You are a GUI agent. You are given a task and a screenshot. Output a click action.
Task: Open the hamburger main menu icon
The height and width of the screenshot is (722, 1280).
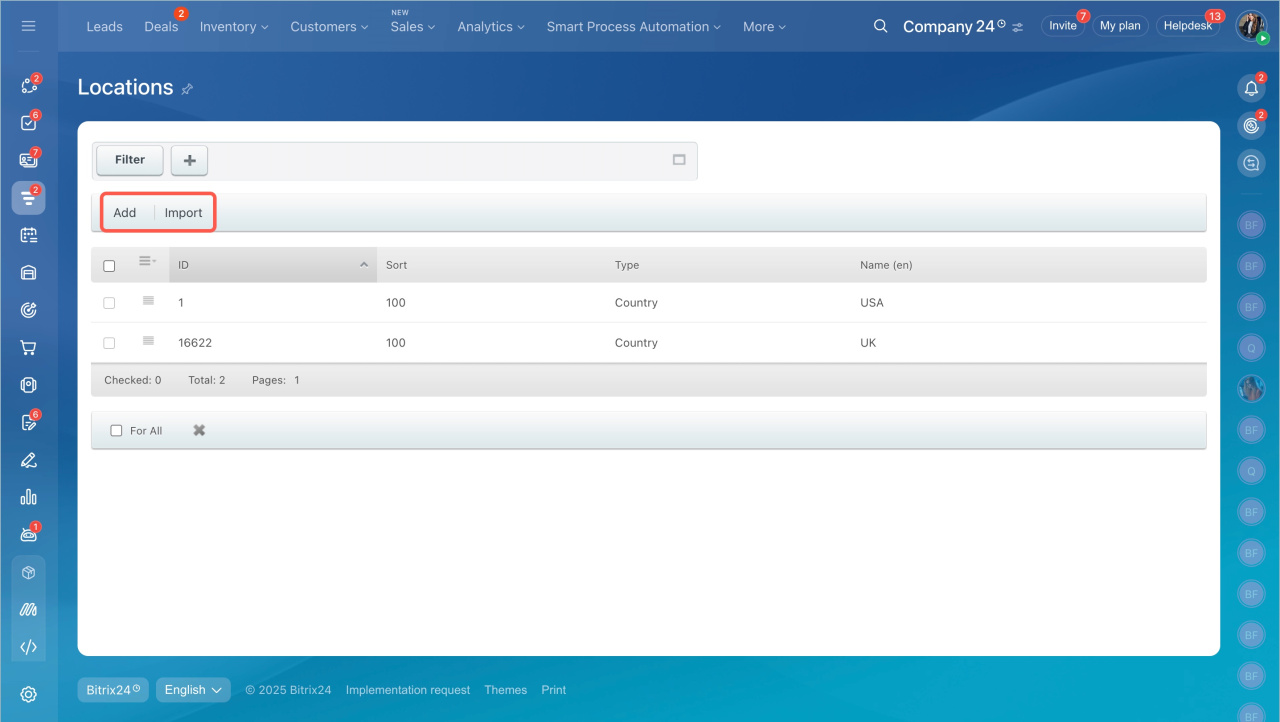(x=28, y=26)
